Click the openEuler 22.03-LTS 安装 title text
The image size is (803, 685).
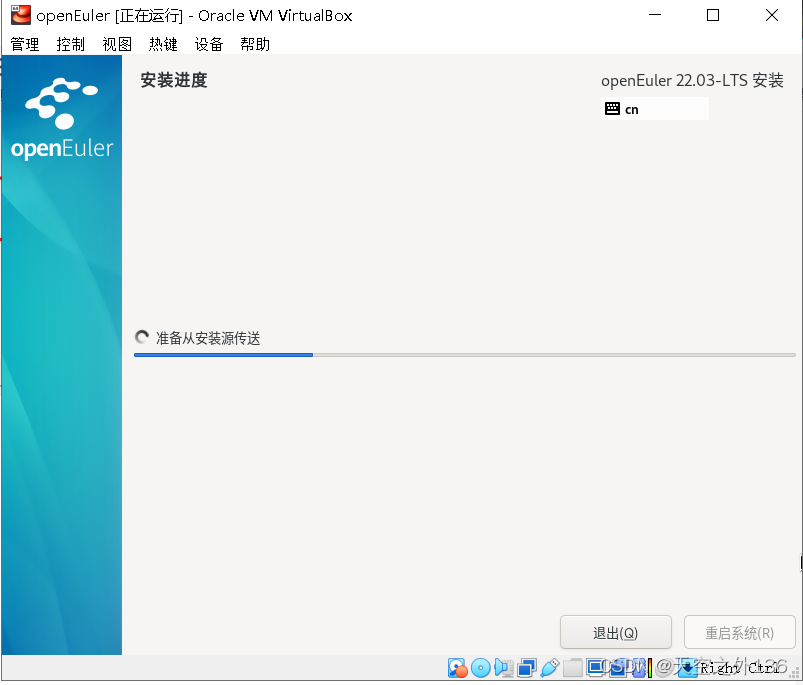(692, 80)
